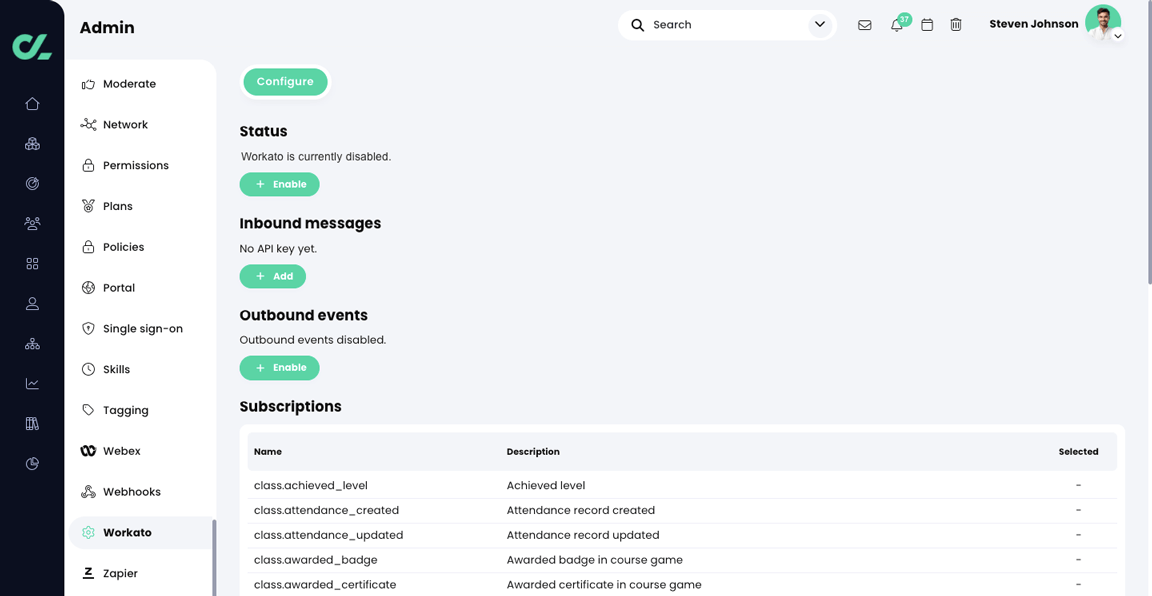Click the books library icon in left rail
The height and width of the screenshot is (596, 1152).
32,423
